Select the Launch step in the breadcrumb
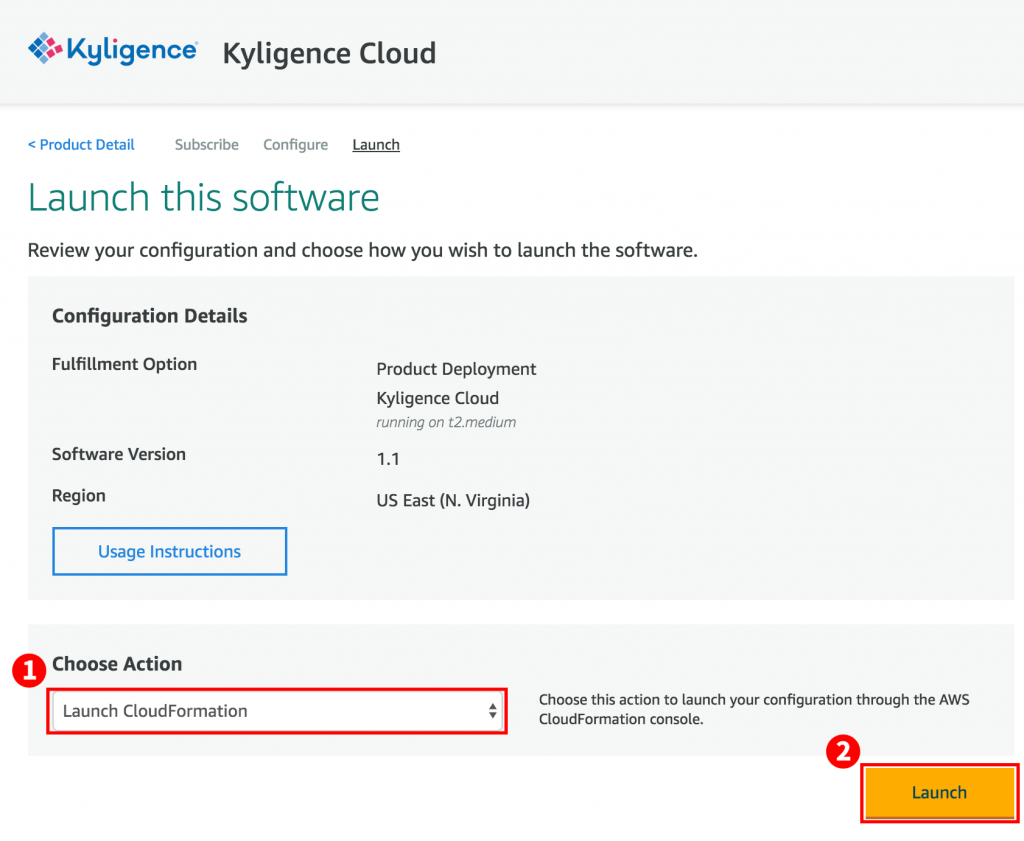 (x=376, y=145)
